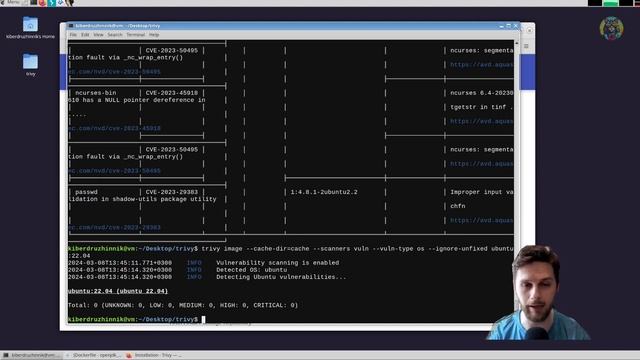This screenshot has height=360, width=640.
Task: Switch to Dockerfile openjdk taskbar item
Action: click(93, 356)
